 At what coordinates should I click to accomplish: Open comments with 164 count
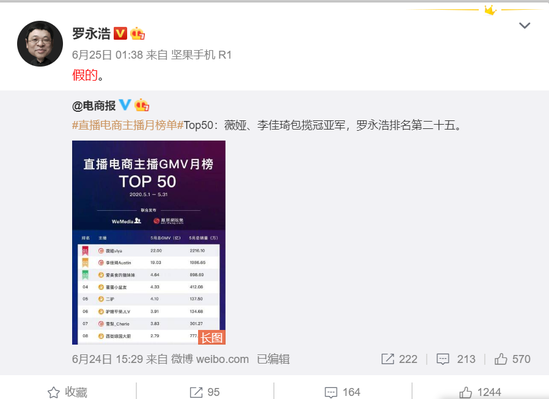pyautogui.click(x=343, y=392)
